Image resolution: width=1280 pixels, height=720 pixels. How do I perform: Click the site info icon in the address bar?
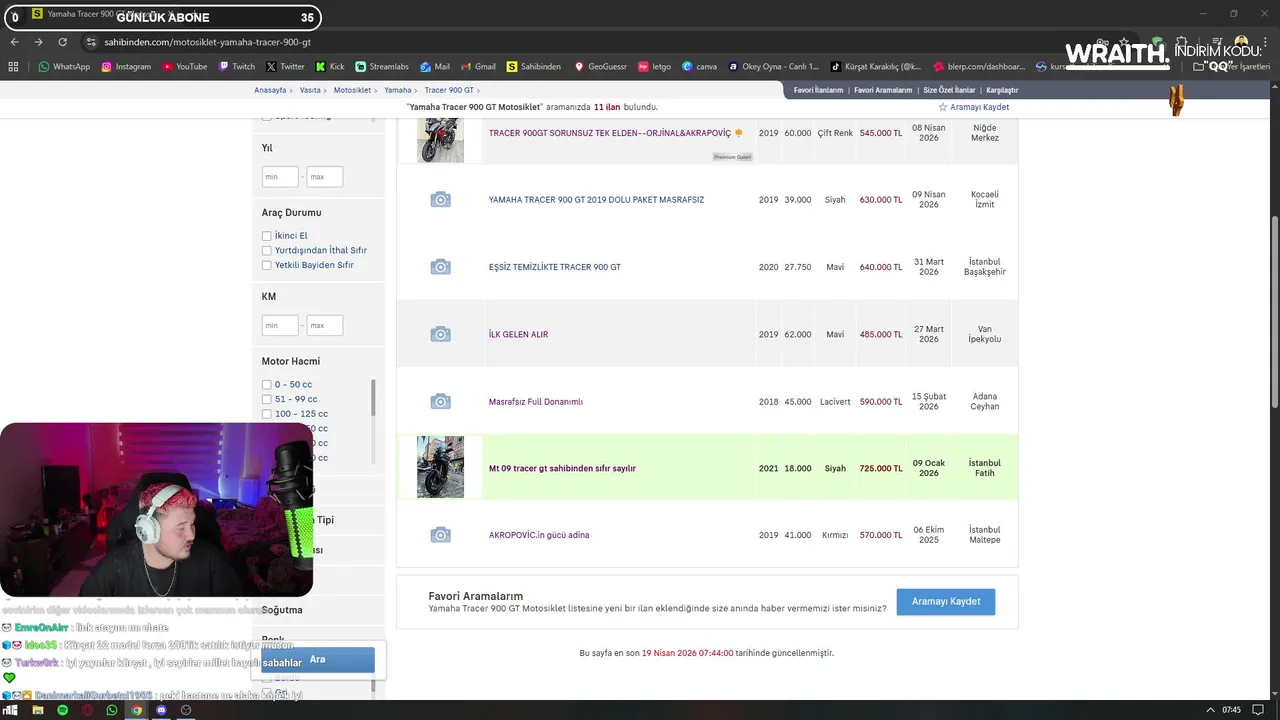[91, 42]
